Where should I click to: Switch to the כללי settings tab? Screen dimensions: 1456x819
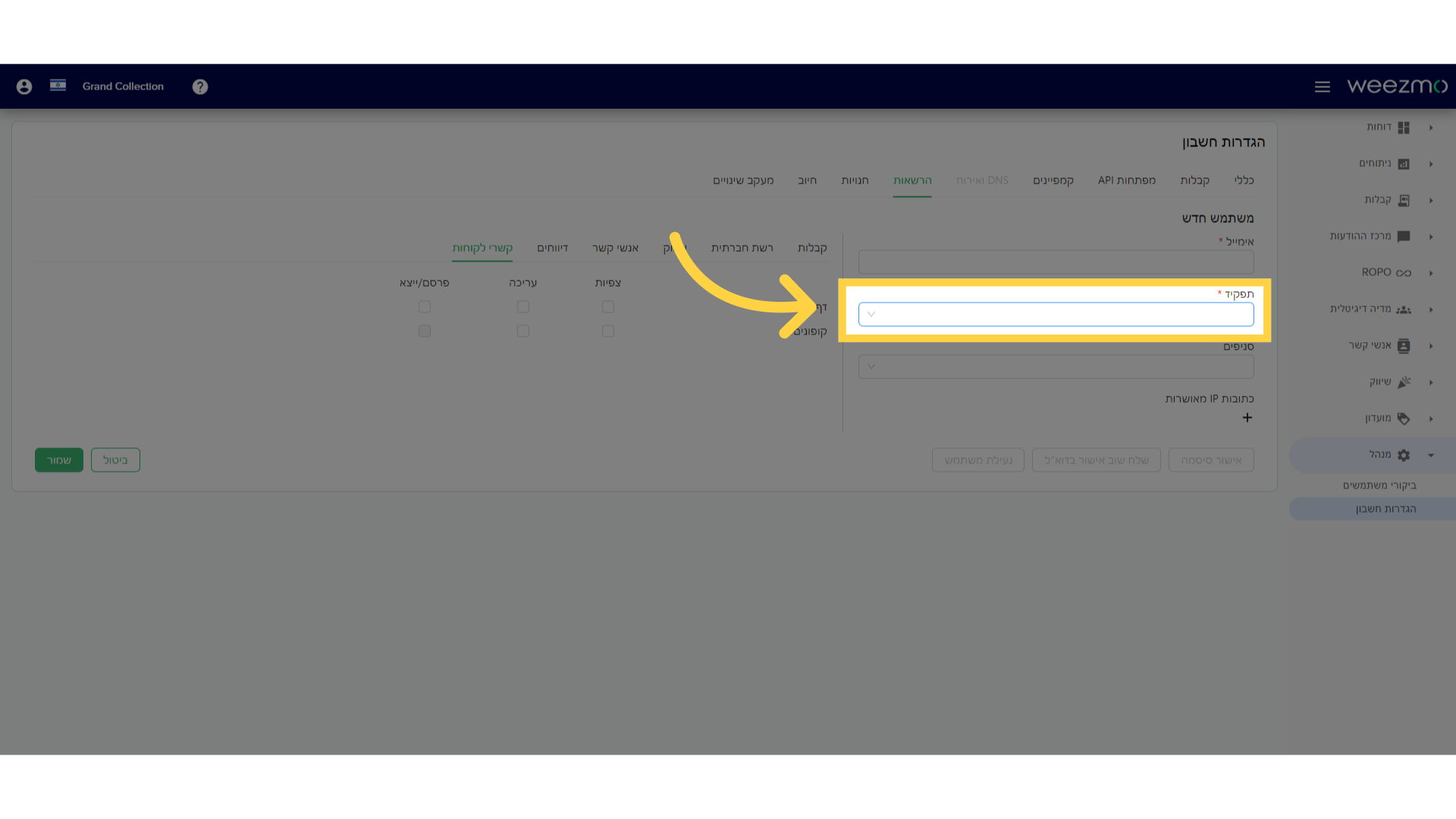point(1244,180)
